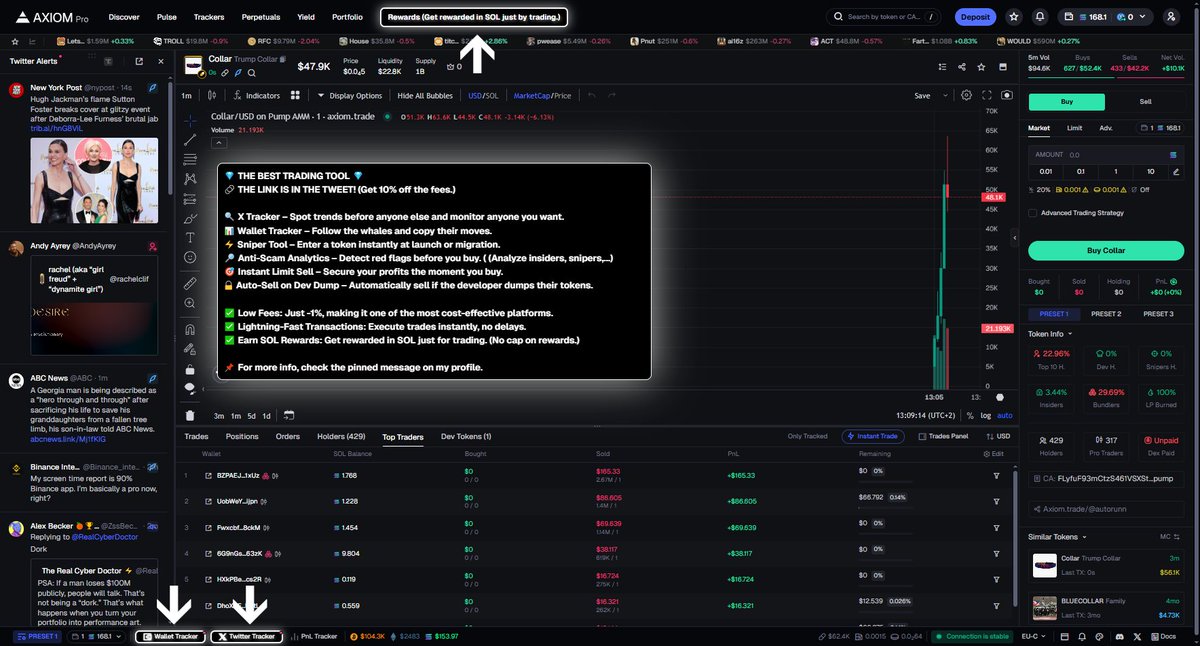Select the ruler measure tool
Viewport: 1200px width, 646px height.
190,283
